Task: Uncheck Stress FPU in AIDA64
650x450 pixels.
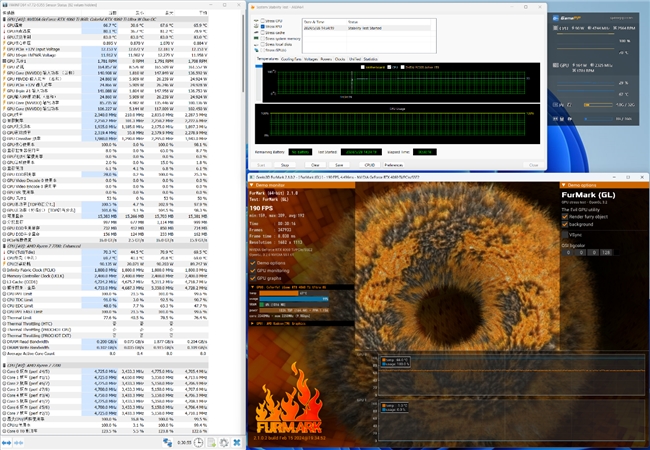Action: (262, 27)
